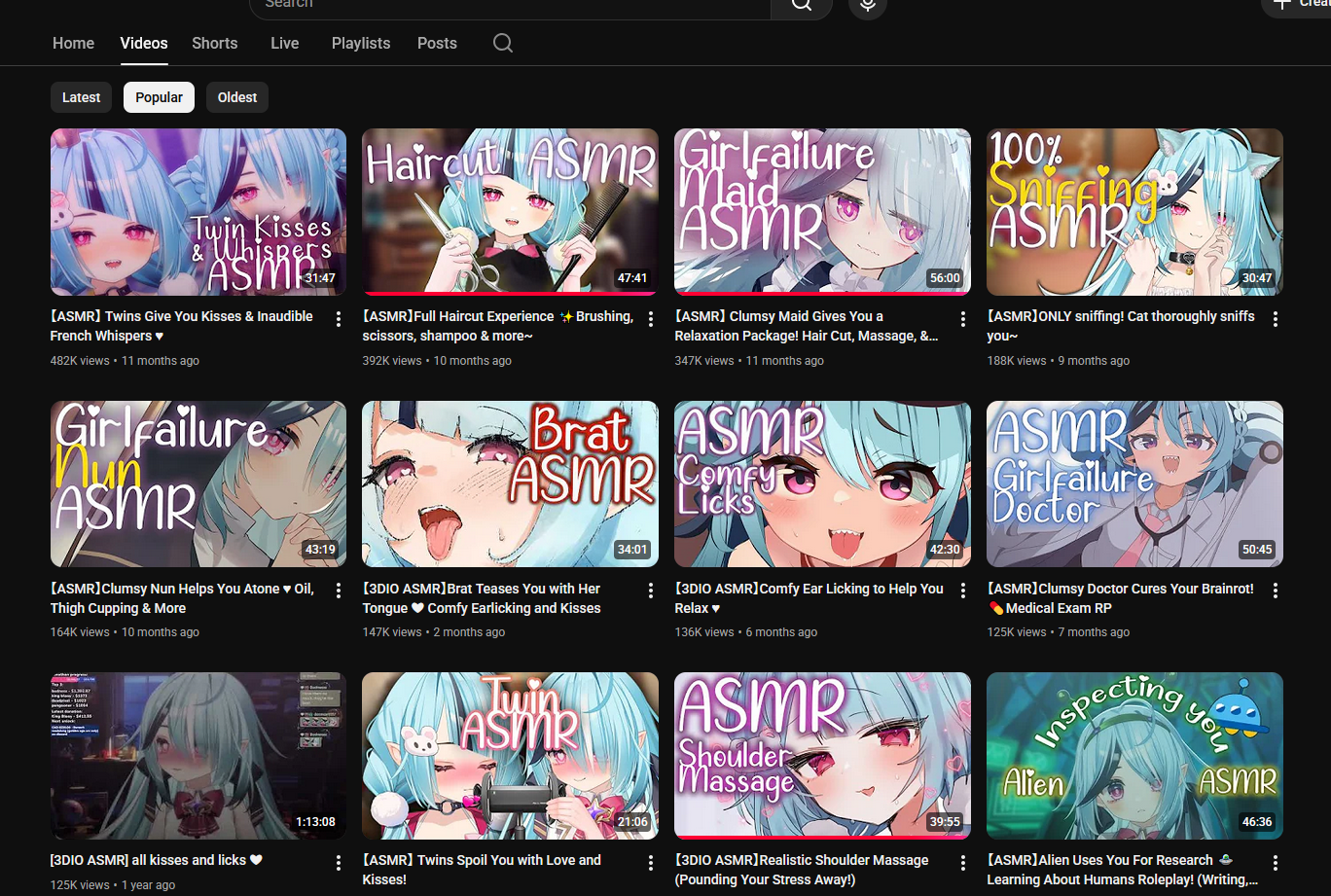Open three-dot menu for Clumsy Doctor video
The image size is (1331, 896).
(x=1275, y=591)
